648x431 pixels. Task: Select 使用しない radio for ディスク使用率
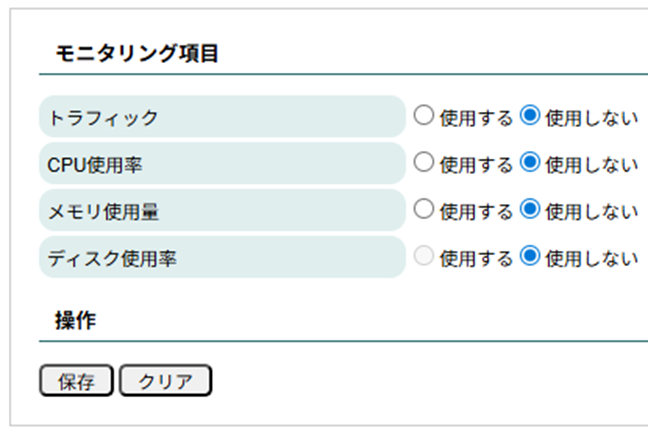coord(530,256)
